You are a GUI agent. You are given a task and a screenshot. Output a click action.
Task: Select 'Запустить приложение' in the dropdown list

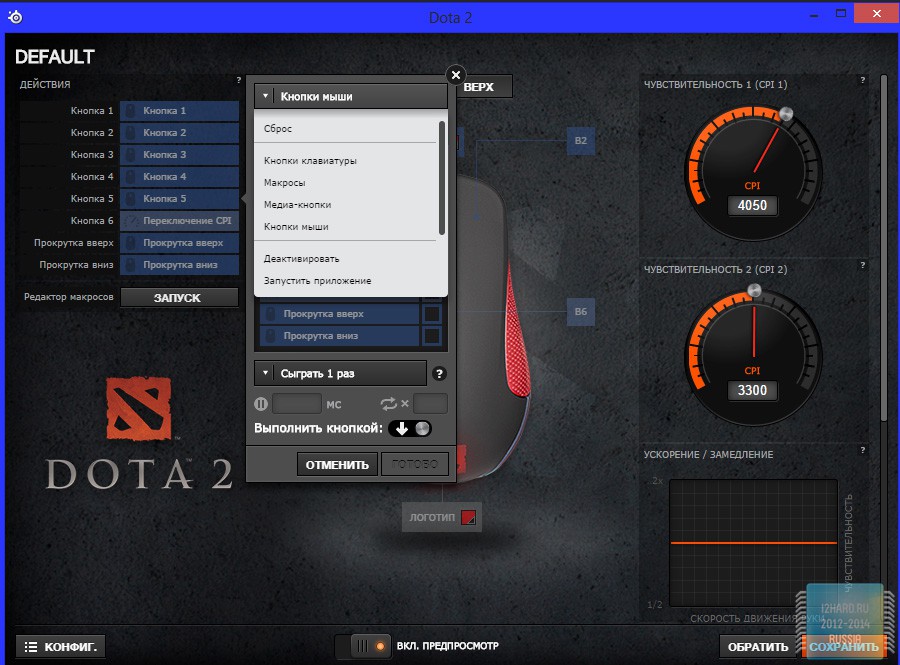(x=310, y=281)
